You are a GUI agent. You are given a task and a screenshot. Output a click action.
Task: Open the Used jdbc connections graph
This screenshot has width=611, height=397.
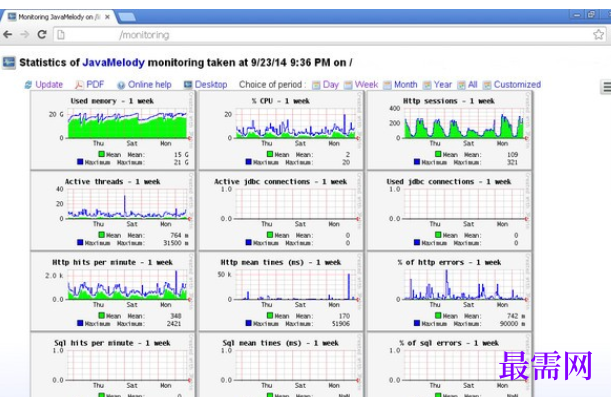tap(449, 211)
